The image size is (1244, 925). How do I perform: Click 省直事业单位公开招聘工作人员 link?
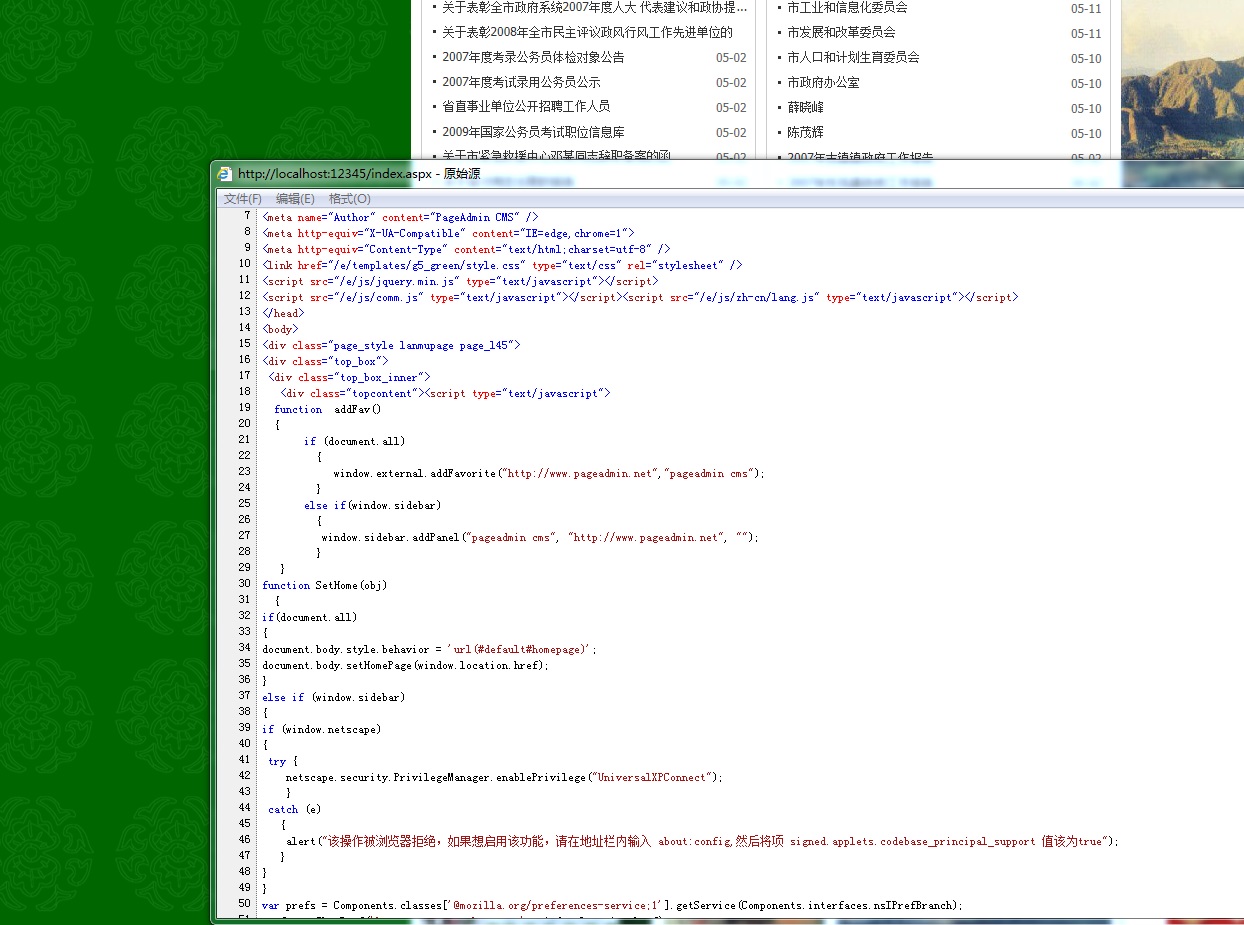pos(526,107)
